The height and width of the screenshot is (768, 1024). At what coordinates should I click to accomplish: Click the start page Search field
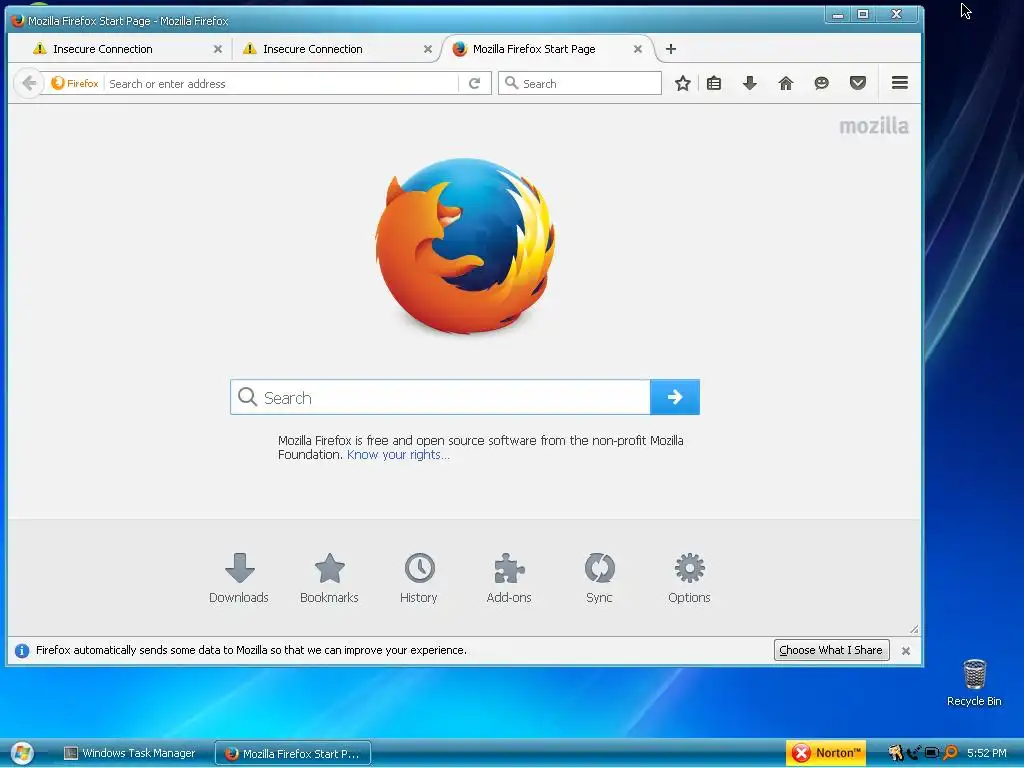pos(440,397)
